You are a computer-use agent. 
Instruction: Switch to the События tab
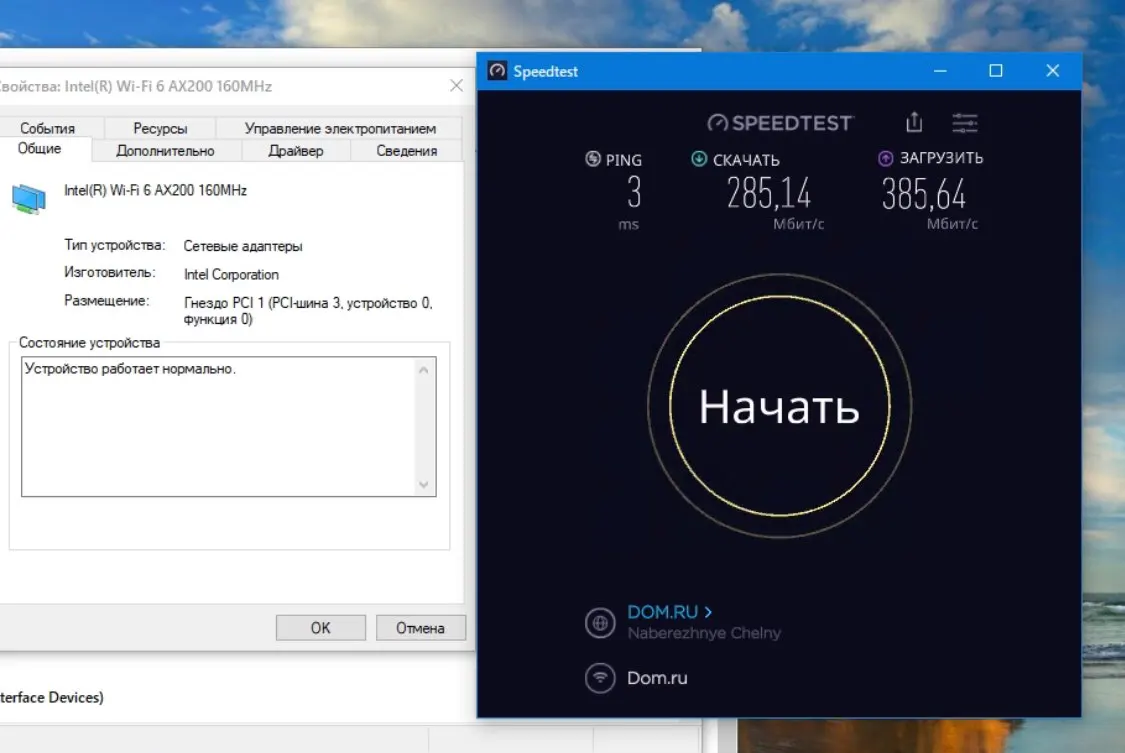[x=47, y=128]
